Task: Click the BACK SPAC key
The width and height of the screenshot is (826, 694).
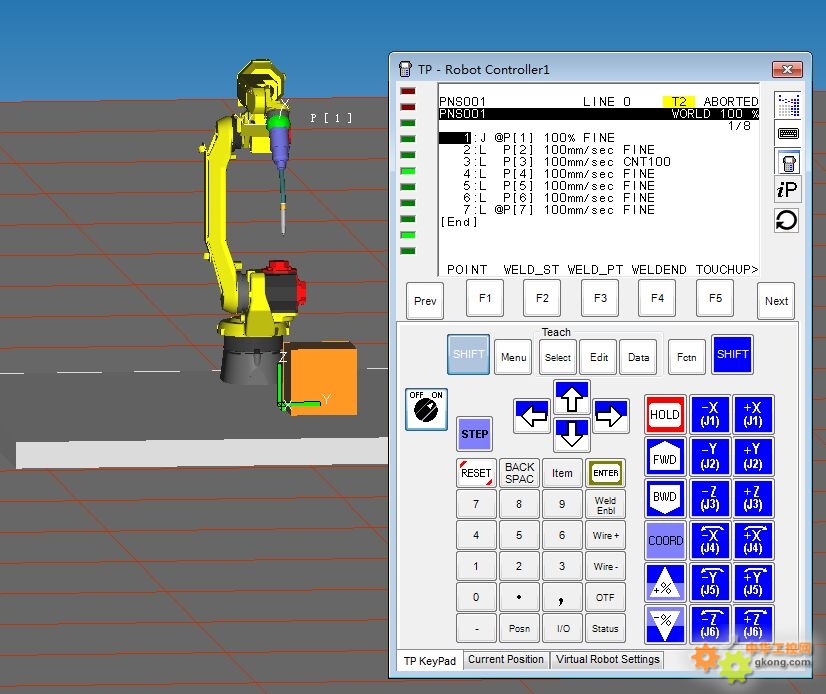Action: 519,473
